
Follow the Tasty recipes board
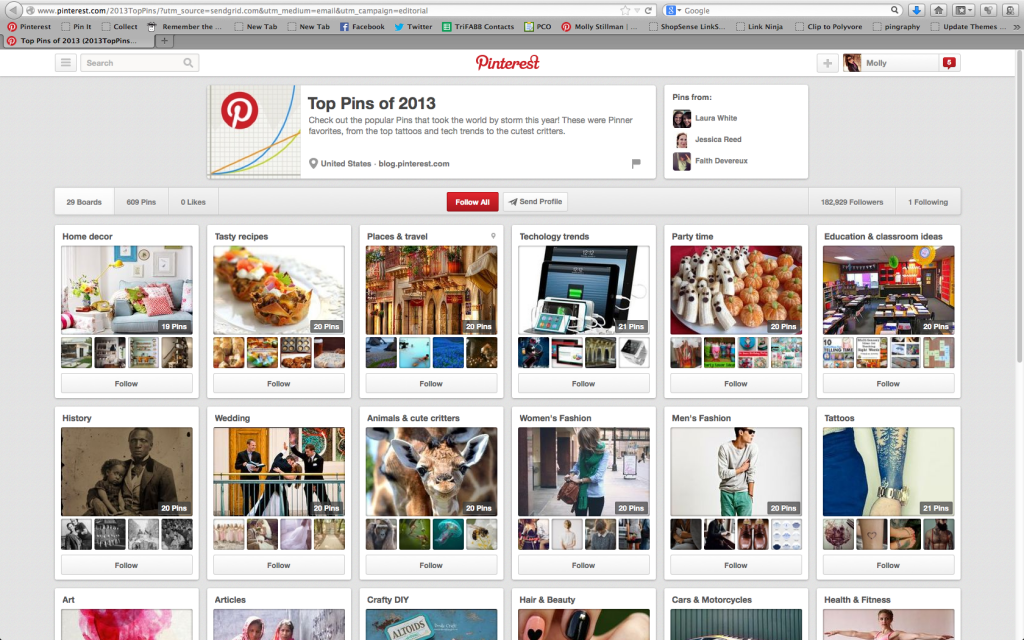click(279, 383)
